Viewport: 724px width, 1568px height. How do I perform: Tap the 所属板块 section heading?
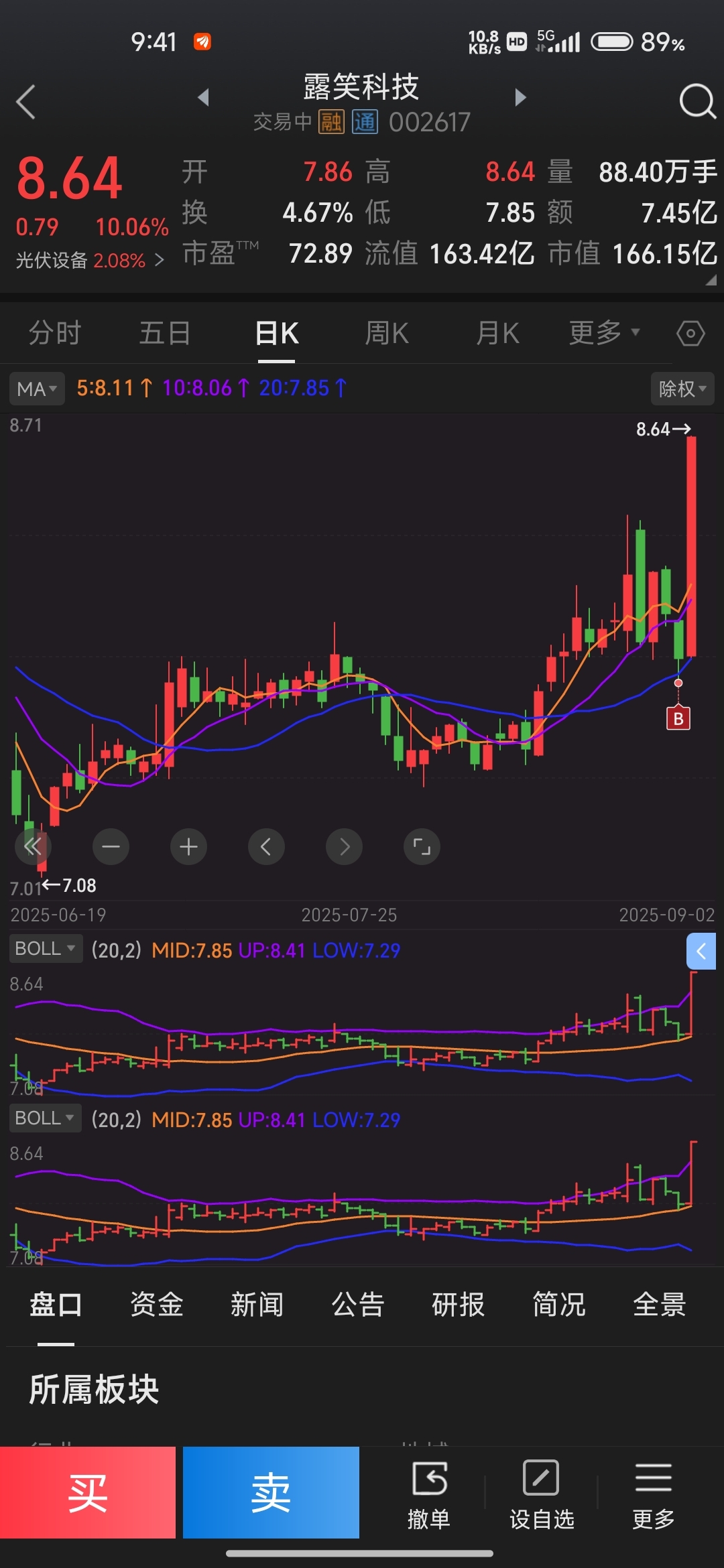coord(94,1389)
